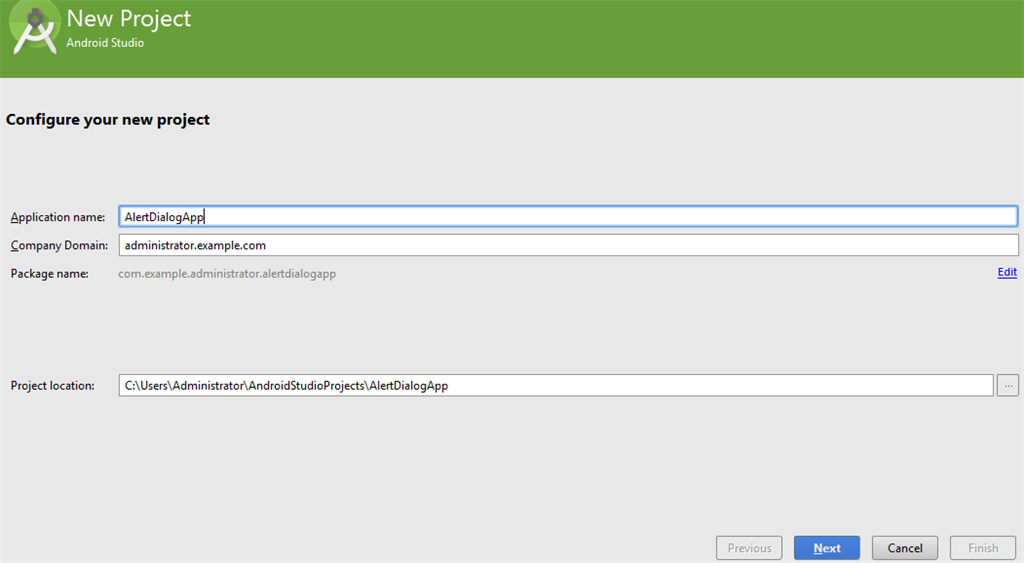The height and width of the screenshot is (563, 1024).
Task: Select the package name text com.example.administrator.alertdialogapp
Action: coord(227,274)
